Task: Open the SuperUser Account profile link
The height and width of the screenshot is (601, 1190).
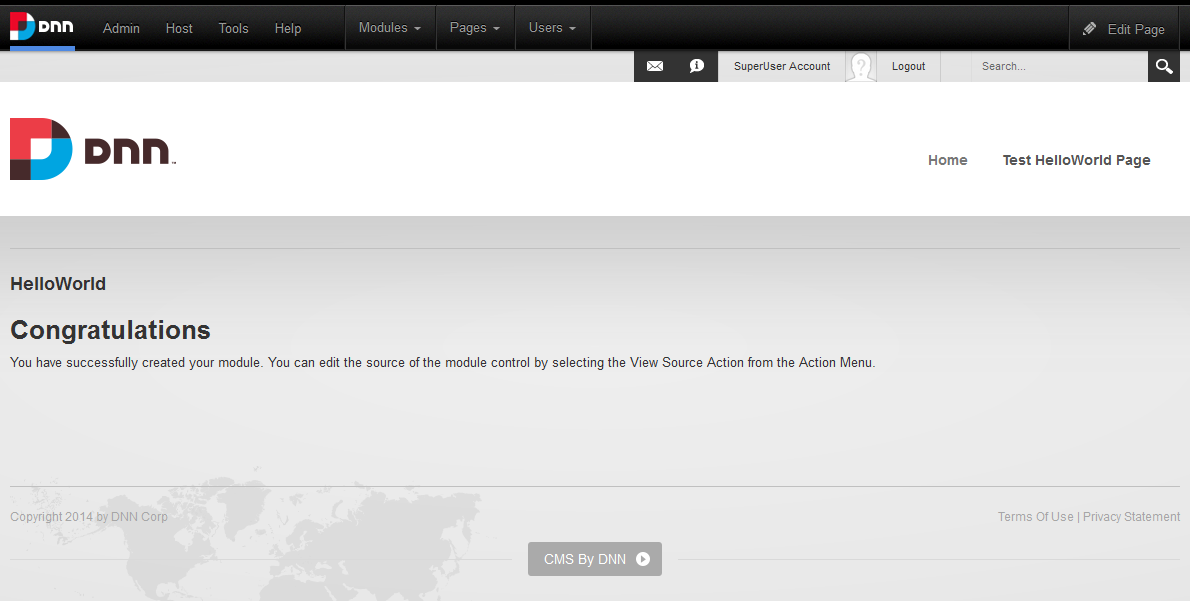Action: tap(782, 66)
